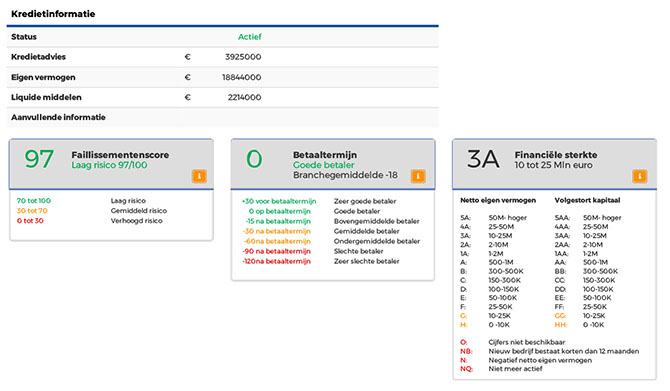
Task: Click '10 tot 25 Mln euro' text
Action: pos(553,165)
